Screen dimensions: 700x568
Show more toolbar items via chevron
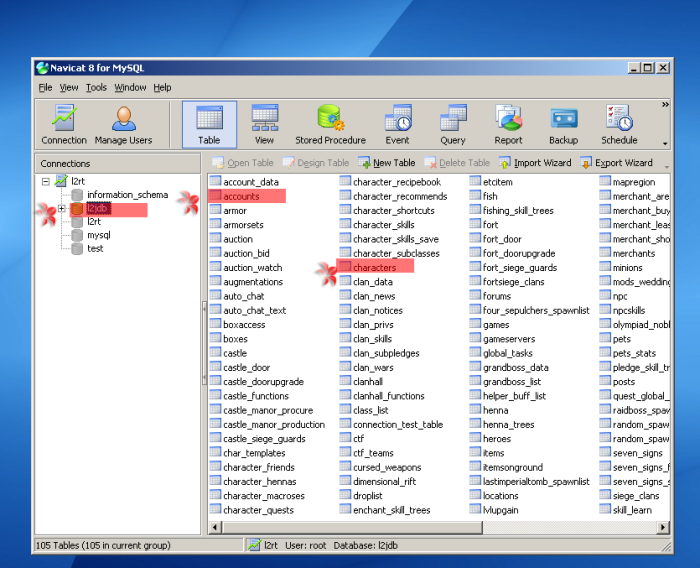pyautogui.click(x=665, y=104)
